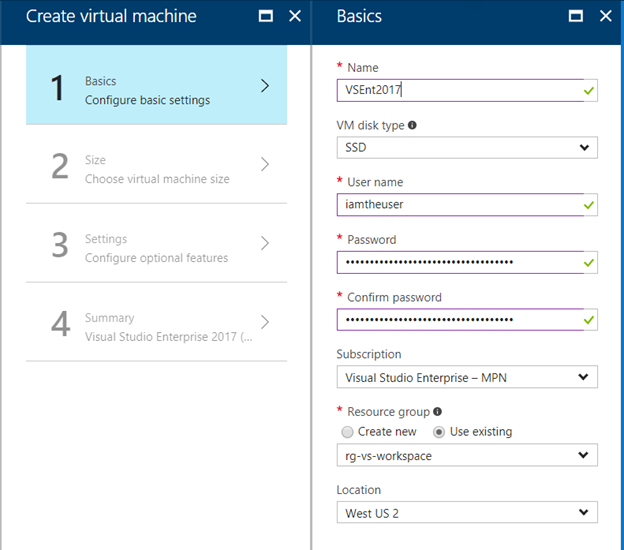624x550 pixels.
Task: Open the Location West US 2 dropdown
Action: point(466,513)
